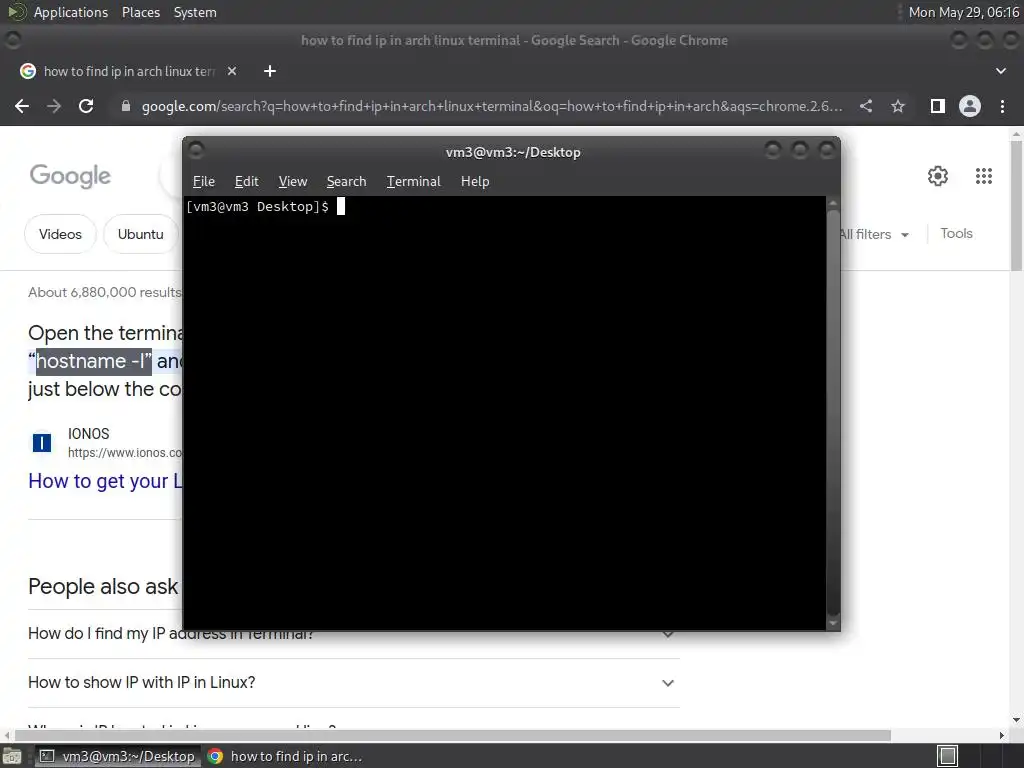1024x768 pixels.
Task: Open the terminal View menu
Action: click(x=293, y=182)
